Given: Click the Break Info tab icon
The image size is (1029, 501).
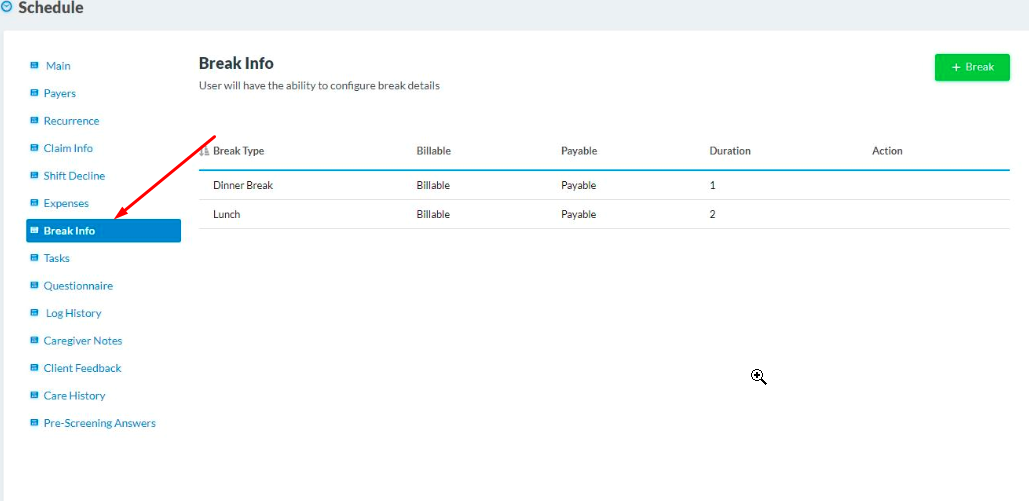Looking at the screenshot, I should 35,231.
